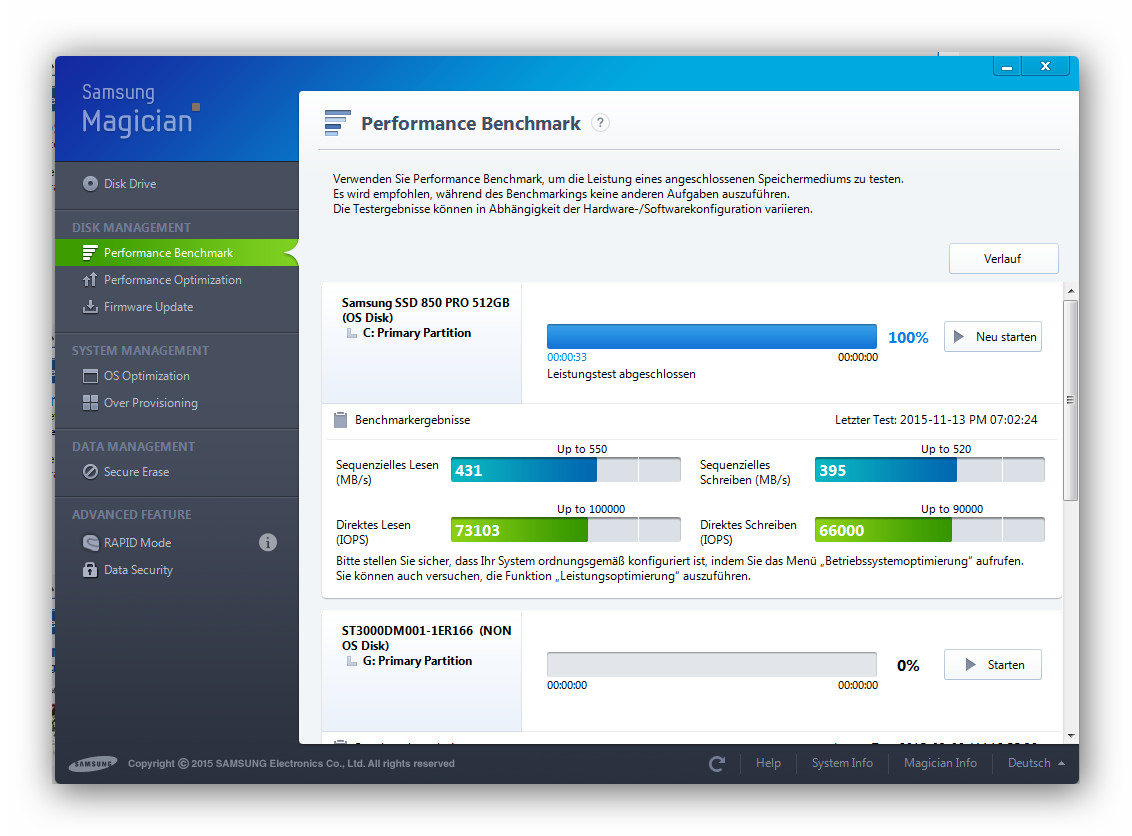Screen dimensions: 1132x836
Task: Open the Verlauf history
Action: click(1003, 258)
